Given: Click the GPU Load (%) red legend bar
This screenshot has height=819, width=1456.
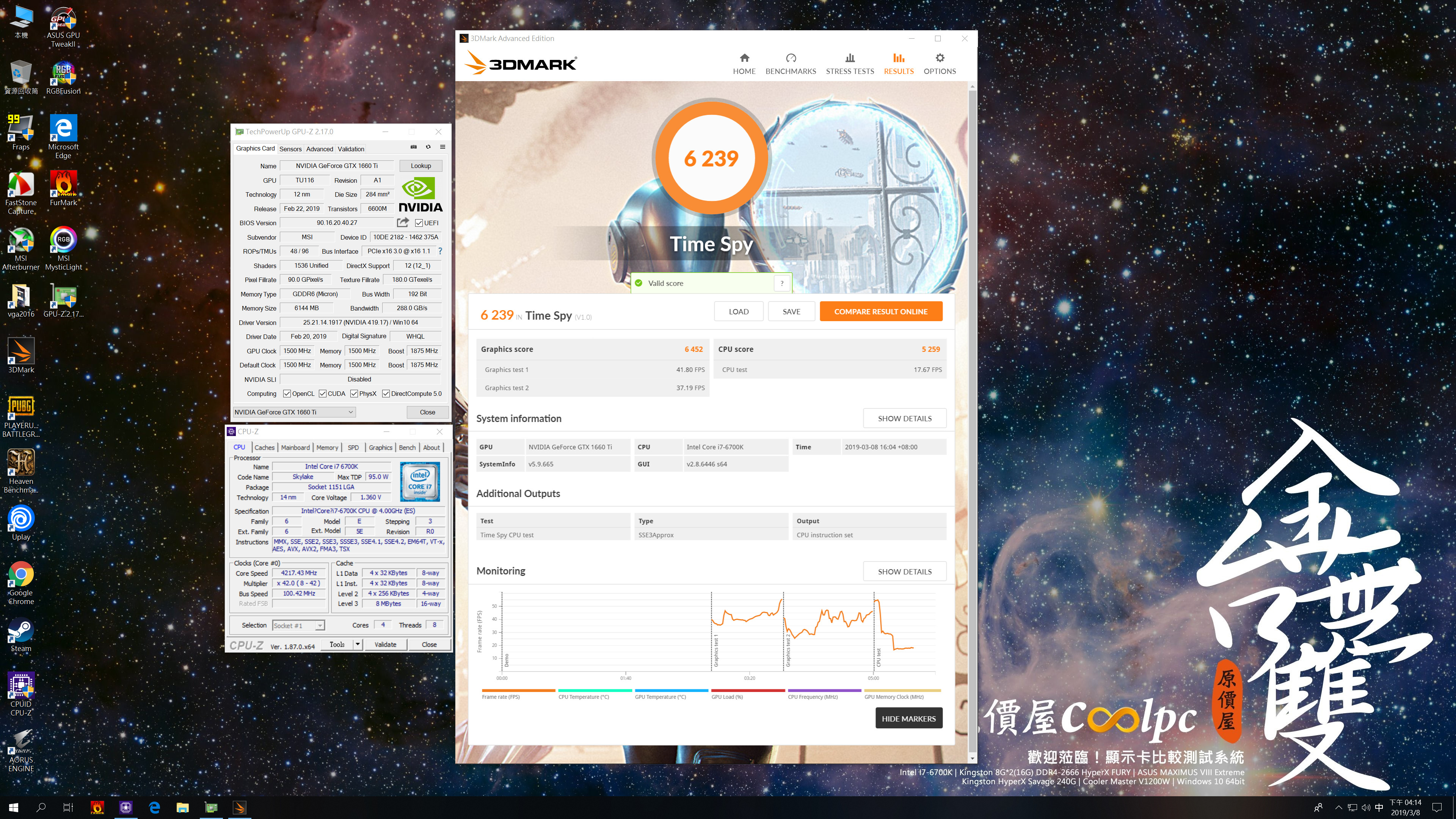Looking at the screenshot, I should click(x=748, y=690).
